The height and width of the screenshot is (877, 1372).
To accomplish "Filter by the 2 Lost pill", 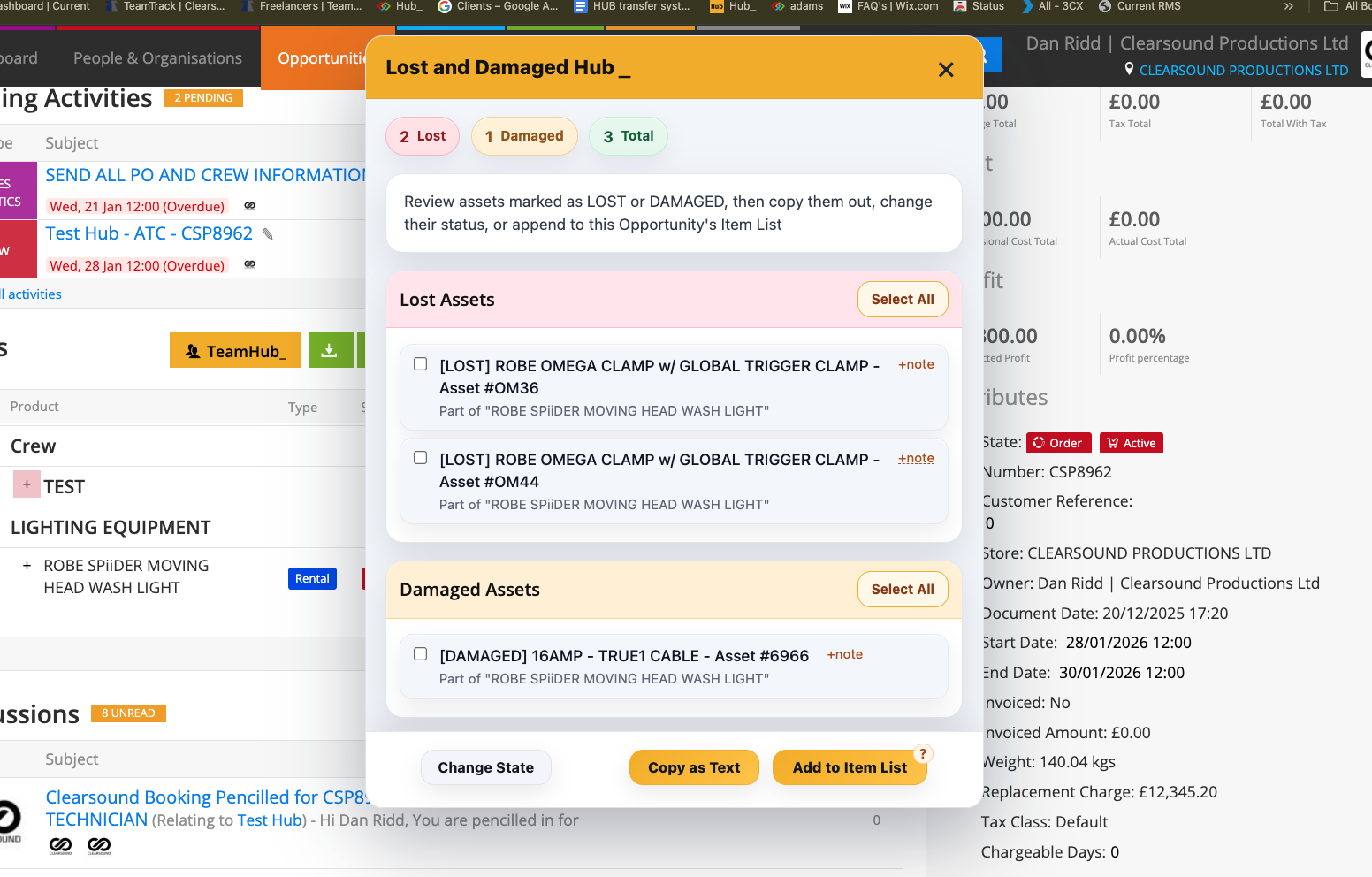I will (x=423, y=136).
